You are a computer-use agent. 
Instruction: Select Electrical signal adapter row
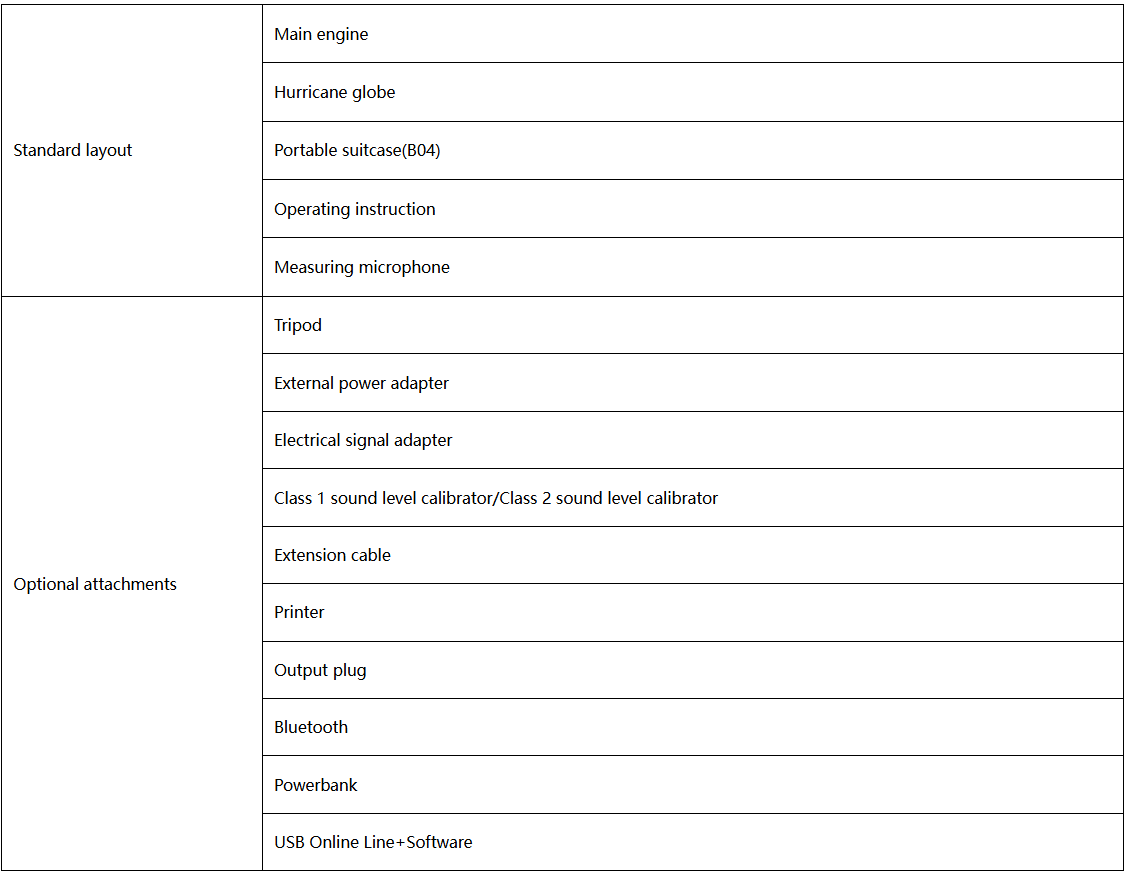pos(693,440)
